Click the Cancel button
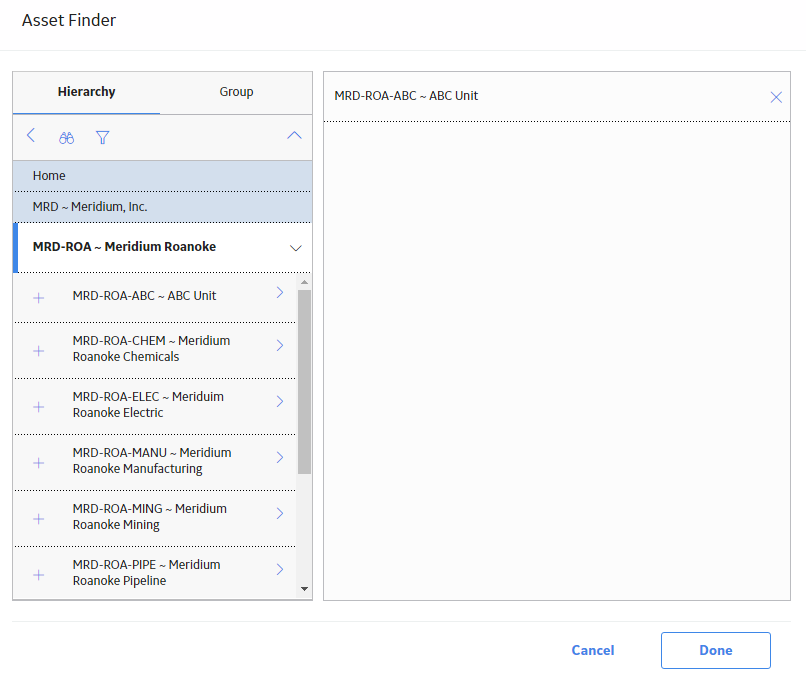The height and width of the screenshot is (682, 806). point(593,650)
